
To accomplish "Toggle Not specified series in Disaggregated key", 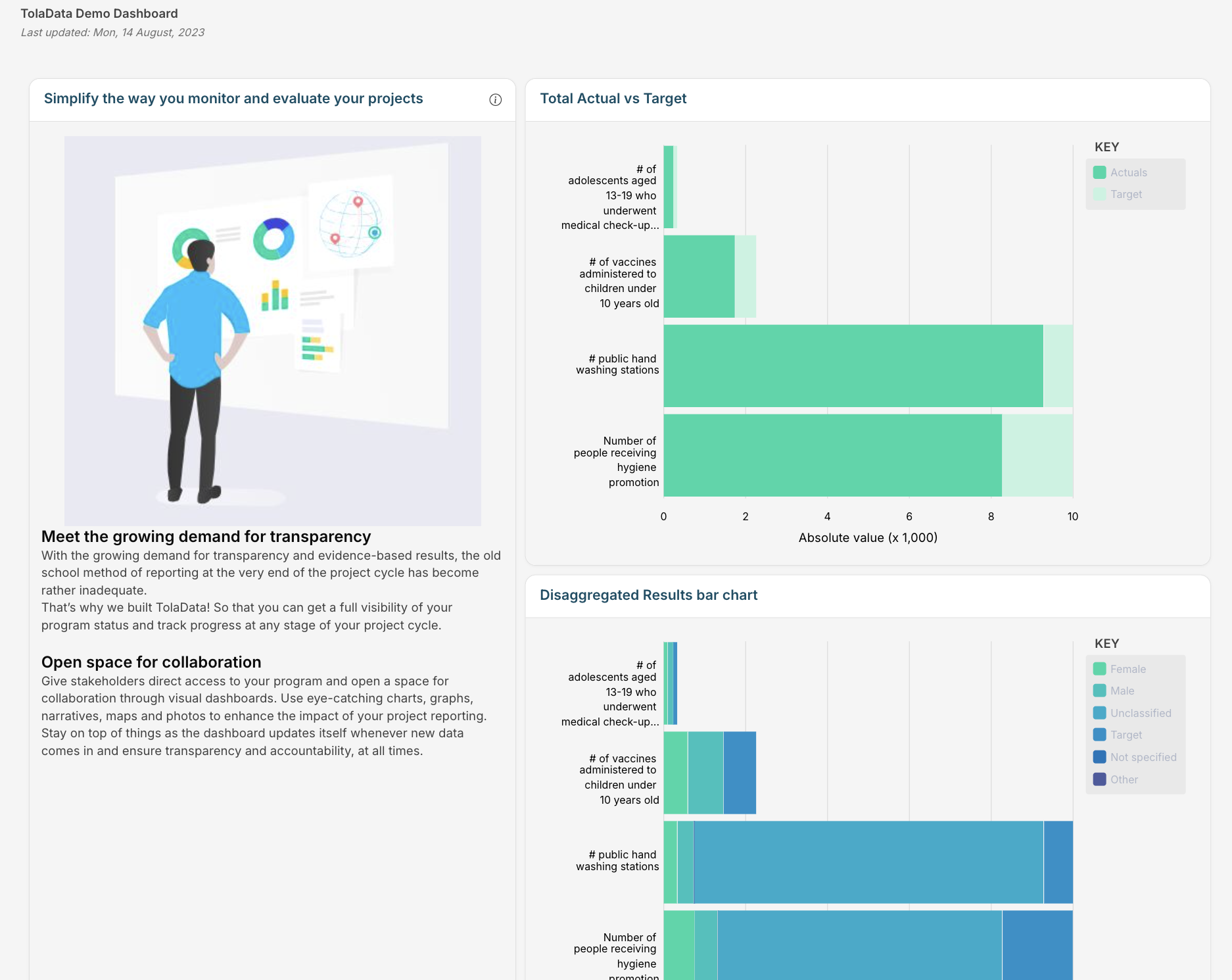I will tap(1135, 757).
